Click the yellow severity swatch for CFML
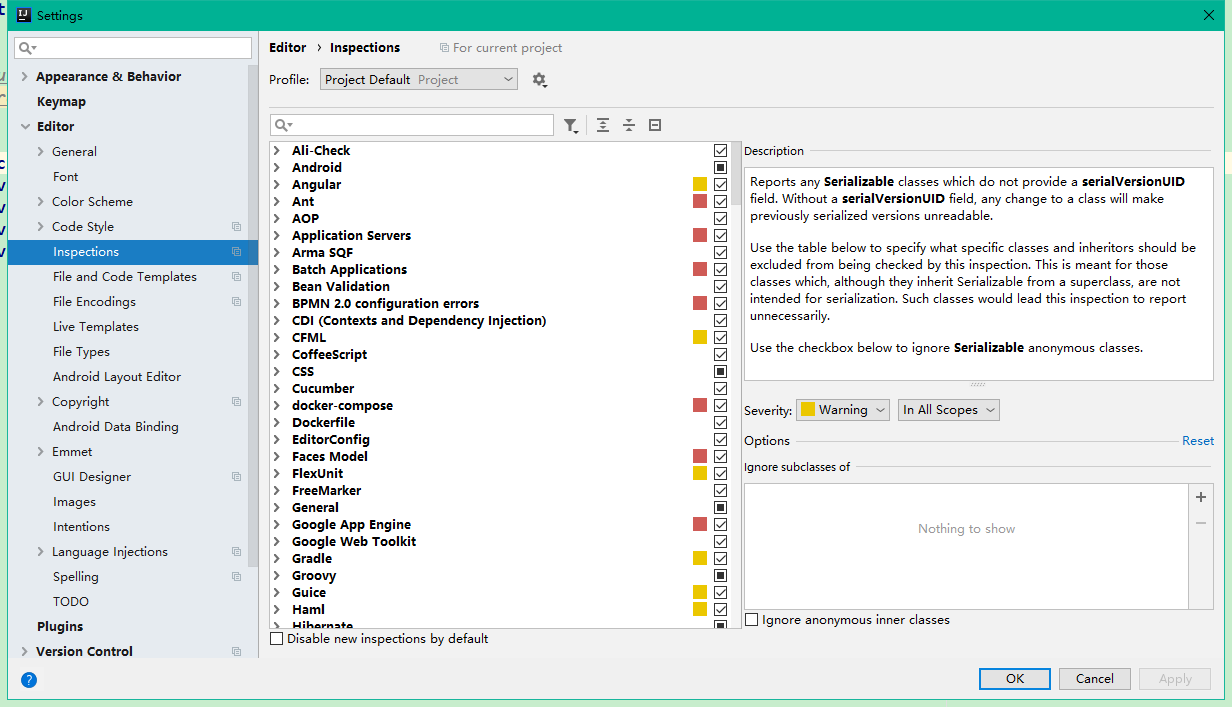 click(x=700, y=338)
